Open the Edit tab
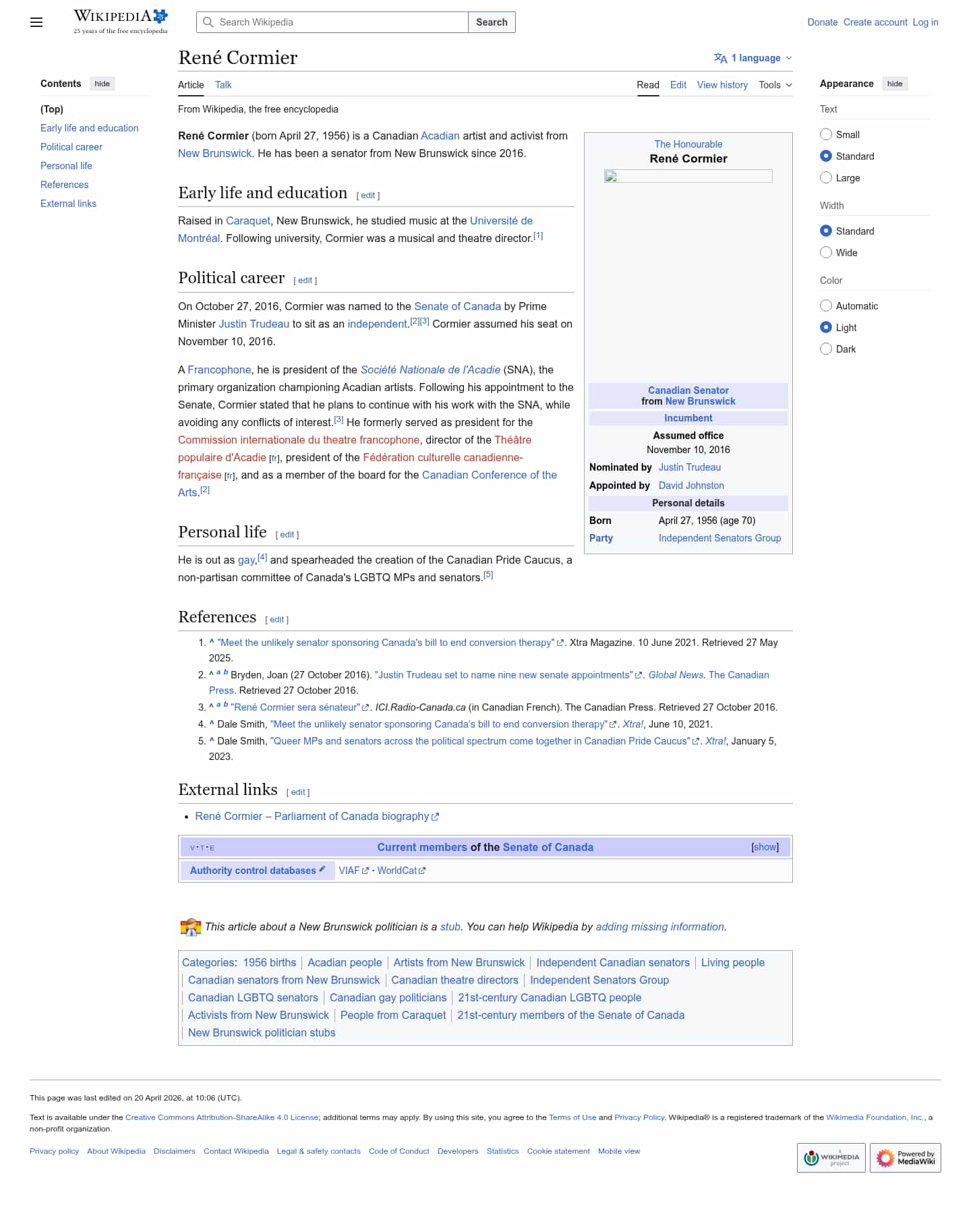The width and height of the screenshot is (971, 1232). (678, 85)
